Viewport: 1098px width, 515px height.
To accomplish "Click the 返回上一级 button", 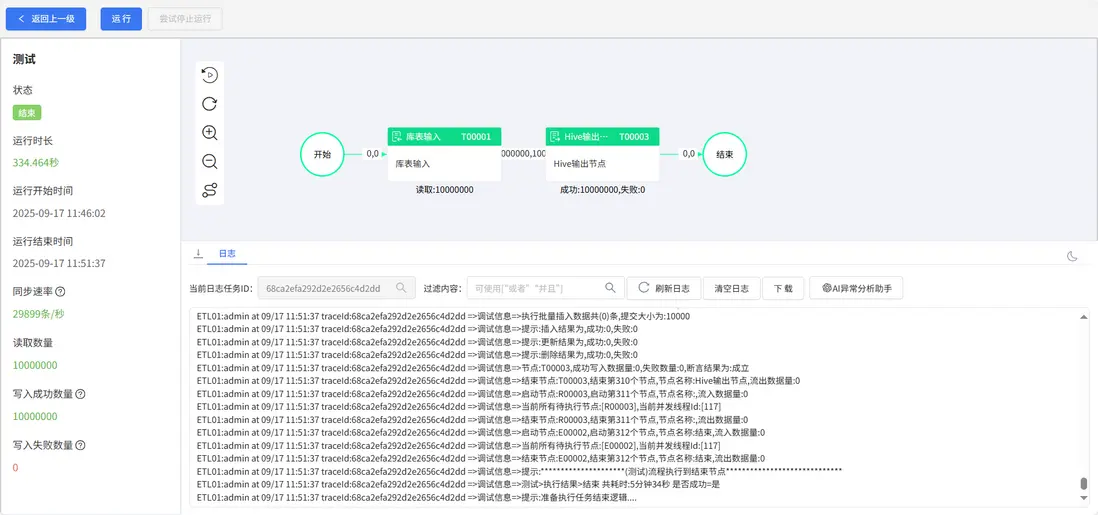I will pyautogui.click(x=46, y=19).
